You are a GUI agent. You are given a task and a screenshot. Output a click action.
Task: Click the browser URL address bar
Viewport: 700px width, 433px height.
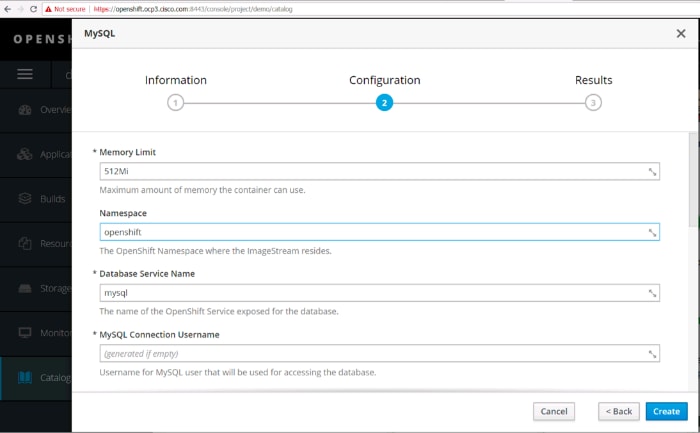pyautogui.click(x=371, y=9)
